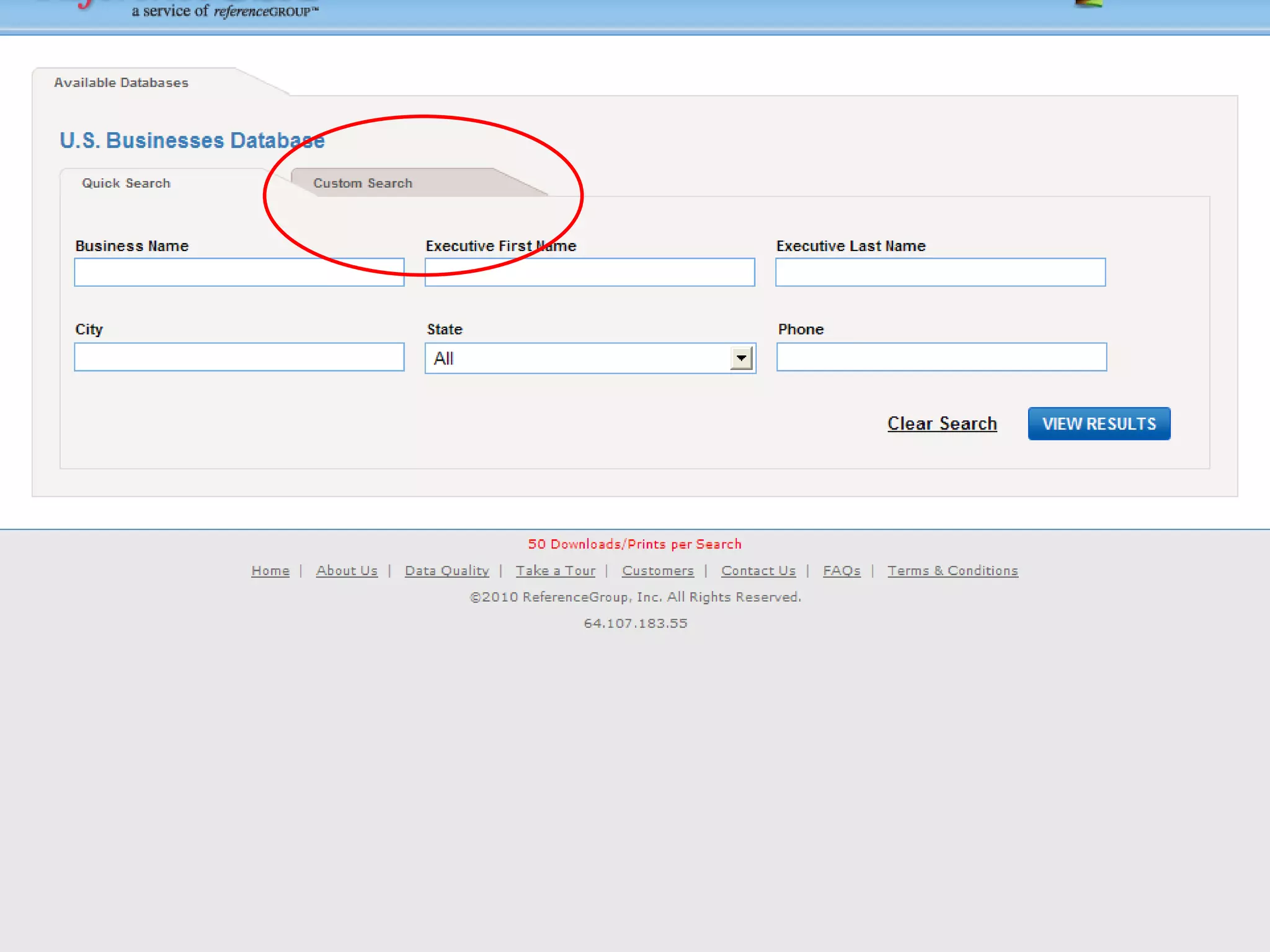
Task: Click the Clear Search link
Action: point(942,424)
